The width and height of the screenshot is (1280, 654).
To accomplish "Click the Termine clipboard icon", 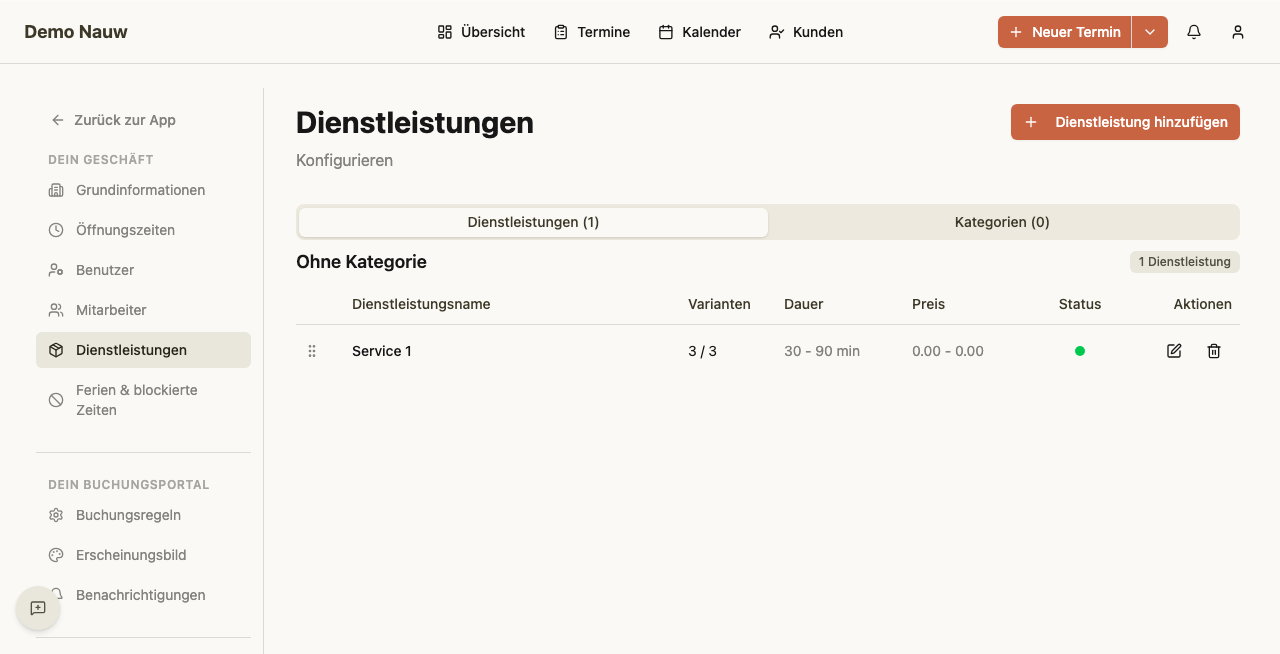I will (x=561, y=32).
